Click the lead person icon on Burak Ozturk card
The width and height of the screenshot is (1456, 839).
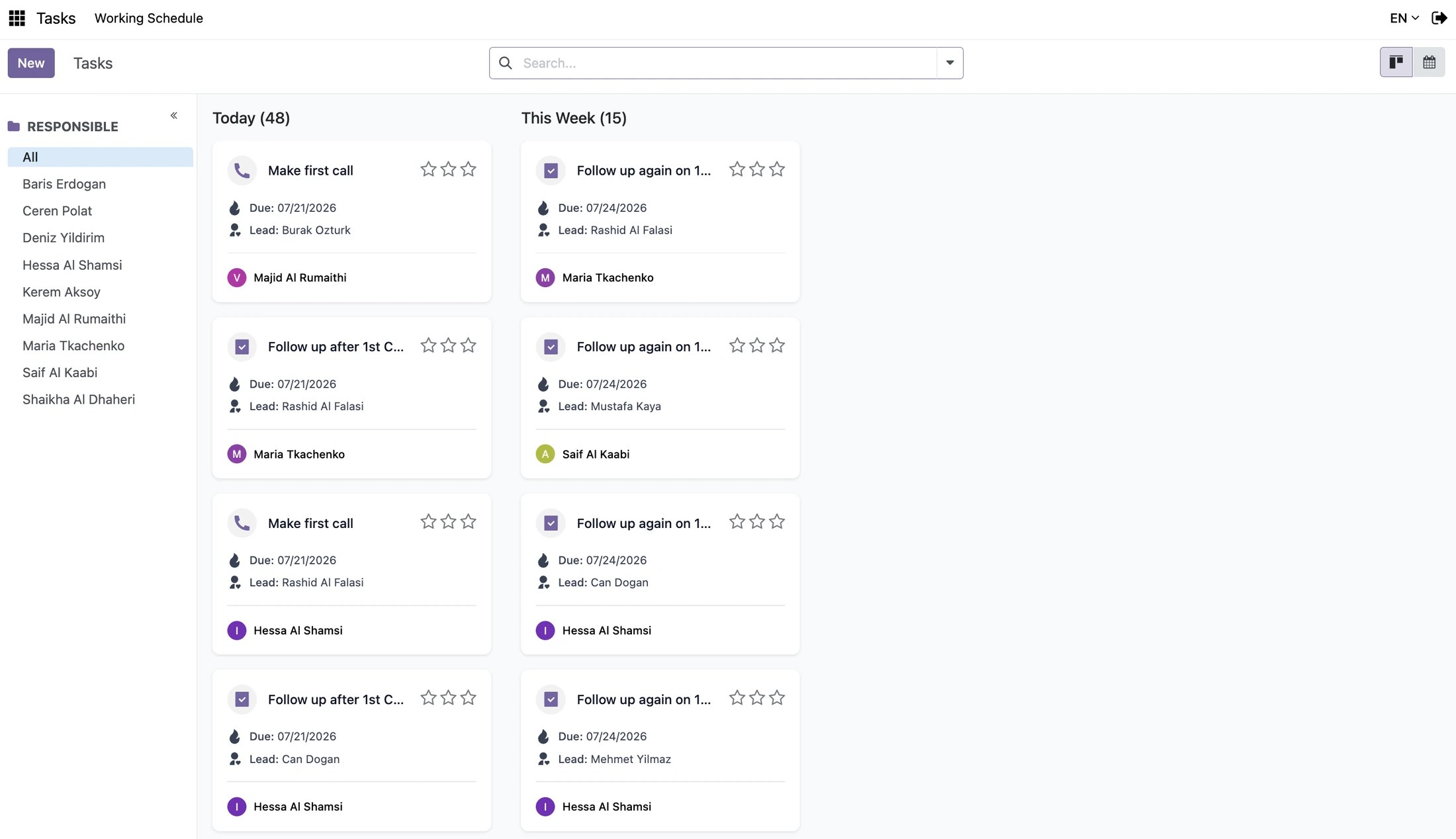(x=235, y=230)
